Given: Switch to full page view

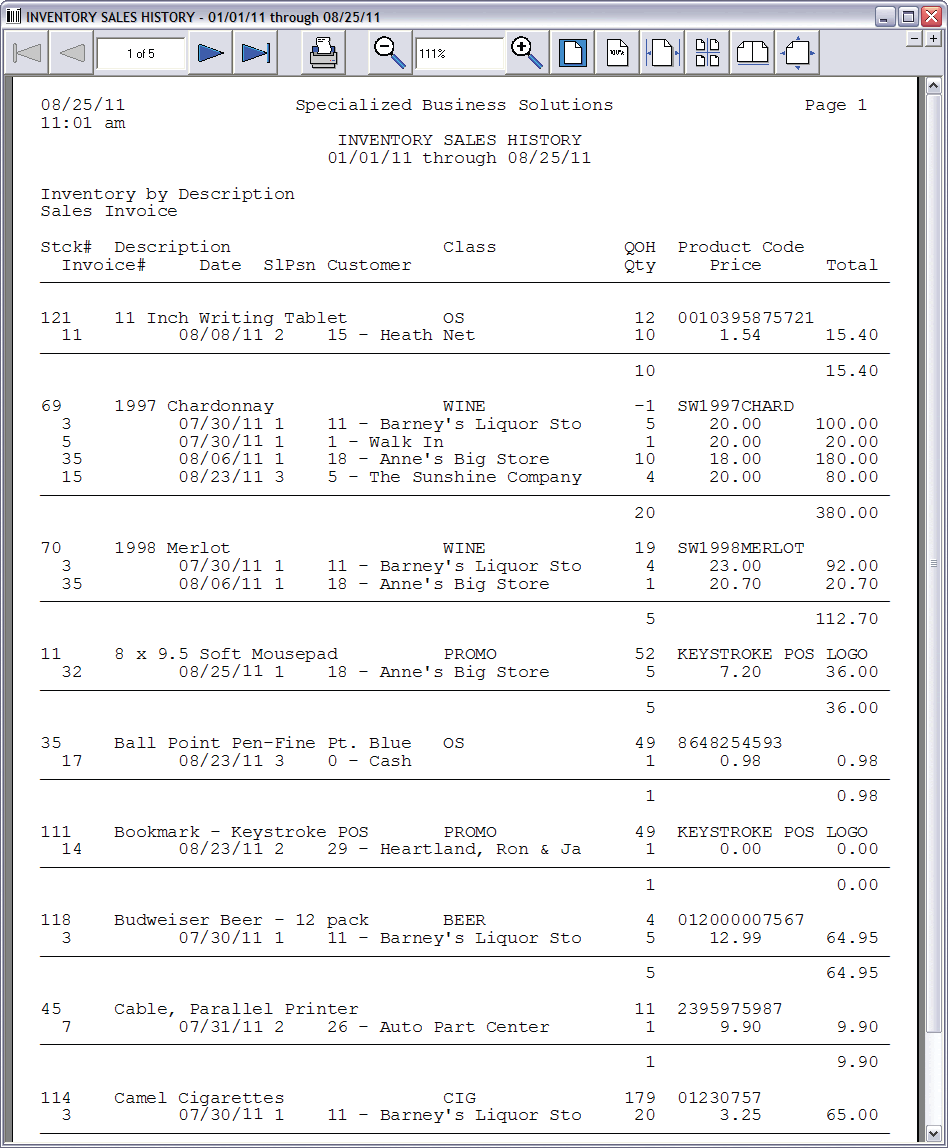Looking at the screenshot, I should click(572, 53).
